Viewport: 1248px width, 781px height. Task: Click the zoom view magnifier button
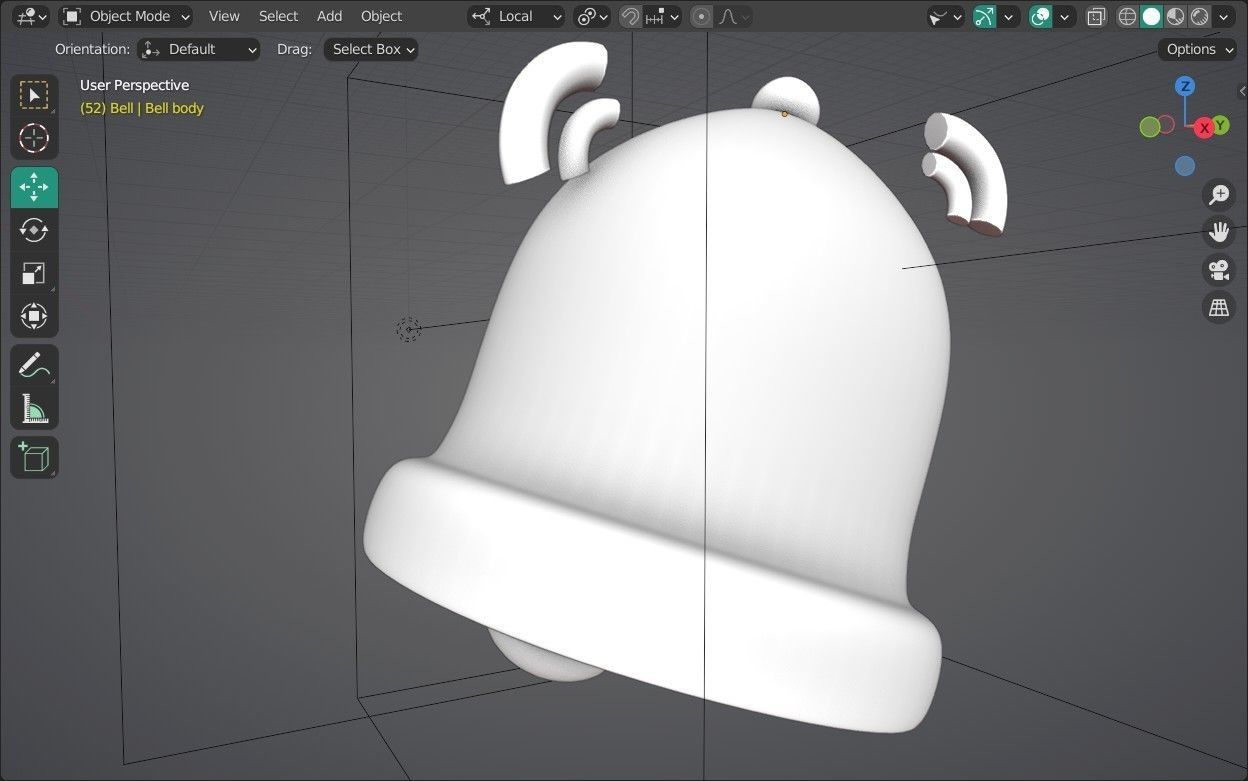[1219, 194]
